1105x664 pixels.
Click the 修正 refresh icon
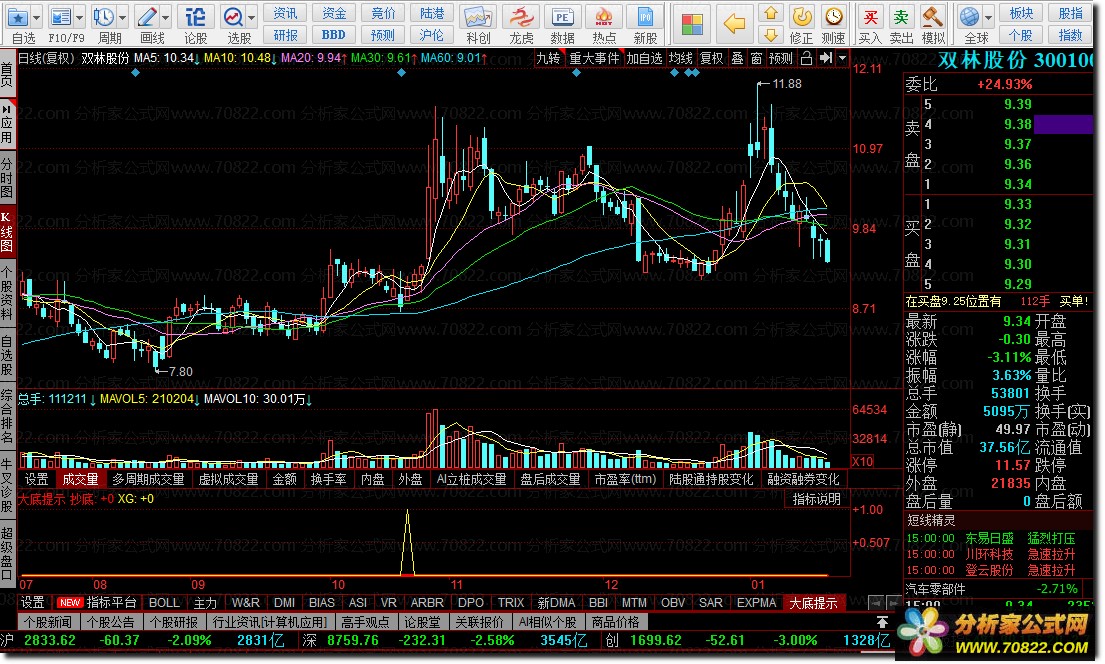click(x=801, y=17)
